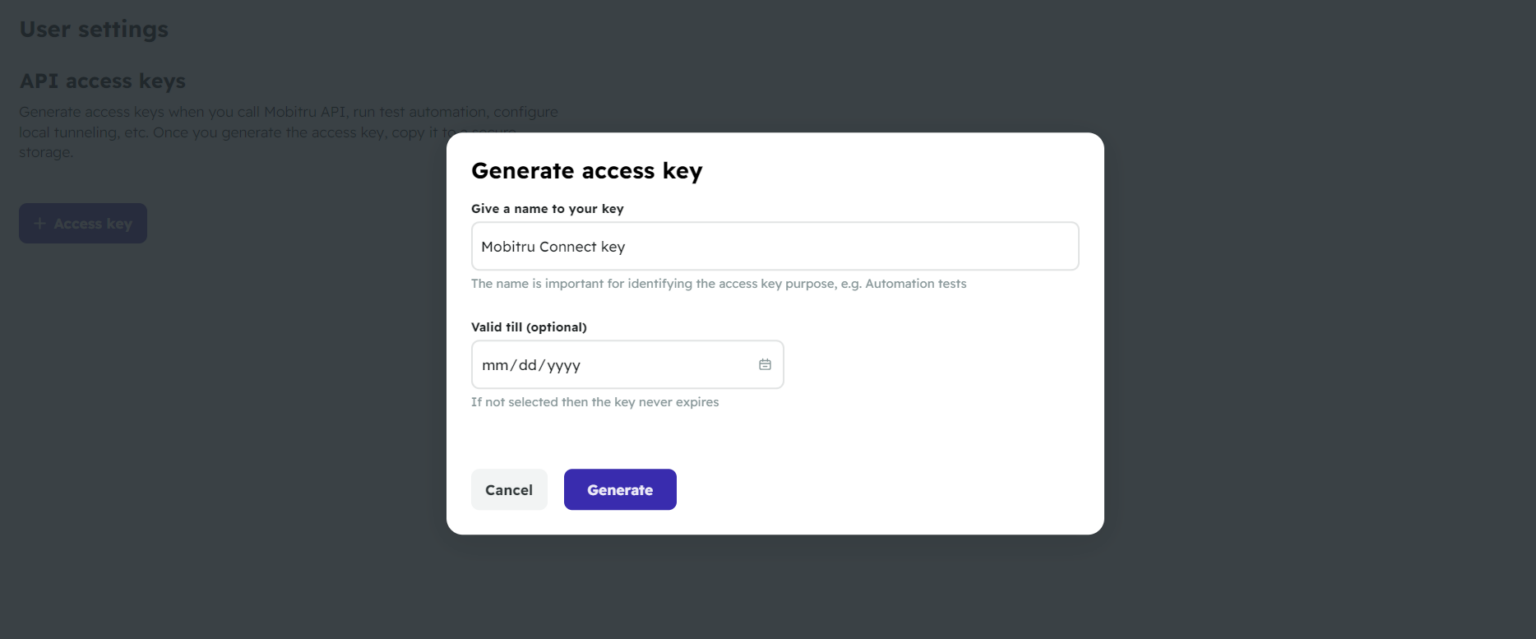This screenshot has height=639, width=1536.
Task: Click the Generate access key dialog title
Action: 587,170
